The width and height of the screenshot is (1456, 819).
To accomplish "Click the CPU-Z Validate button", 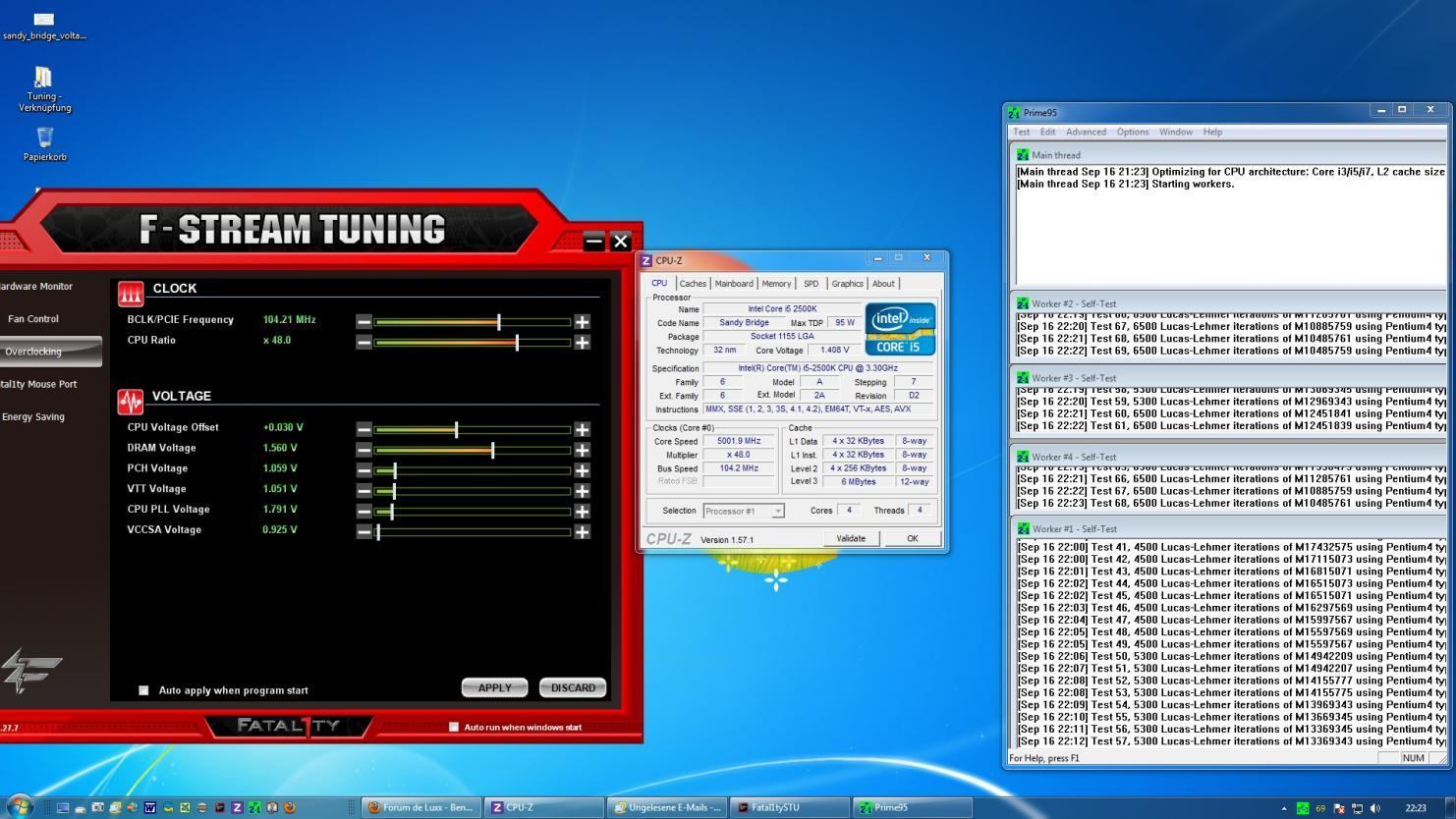I will 851,538.
